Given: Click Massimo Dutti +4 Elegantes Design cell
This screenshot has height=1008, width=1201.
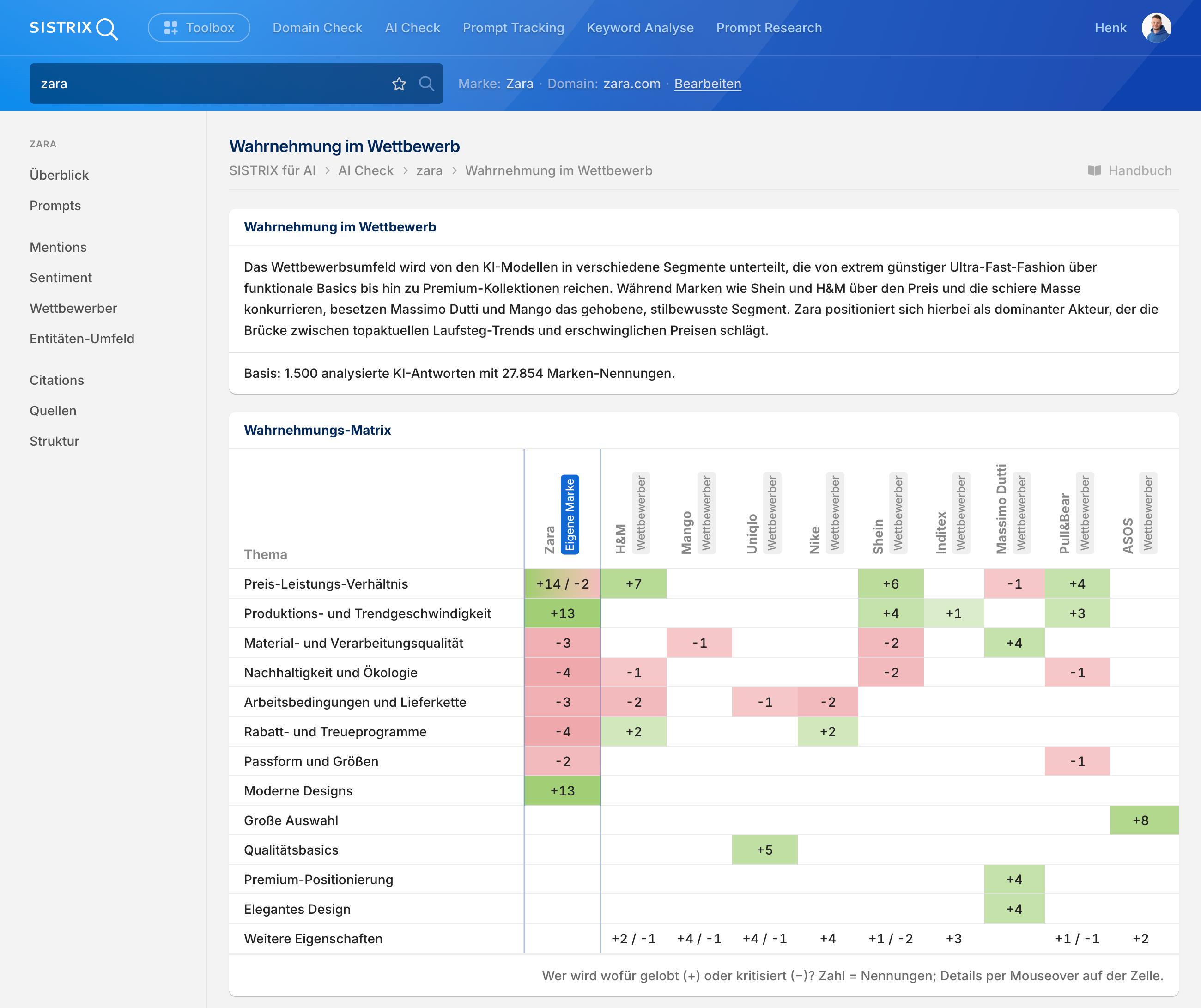Looking at the screenshot, I should pyautogui.click(x=1014, y=909).
